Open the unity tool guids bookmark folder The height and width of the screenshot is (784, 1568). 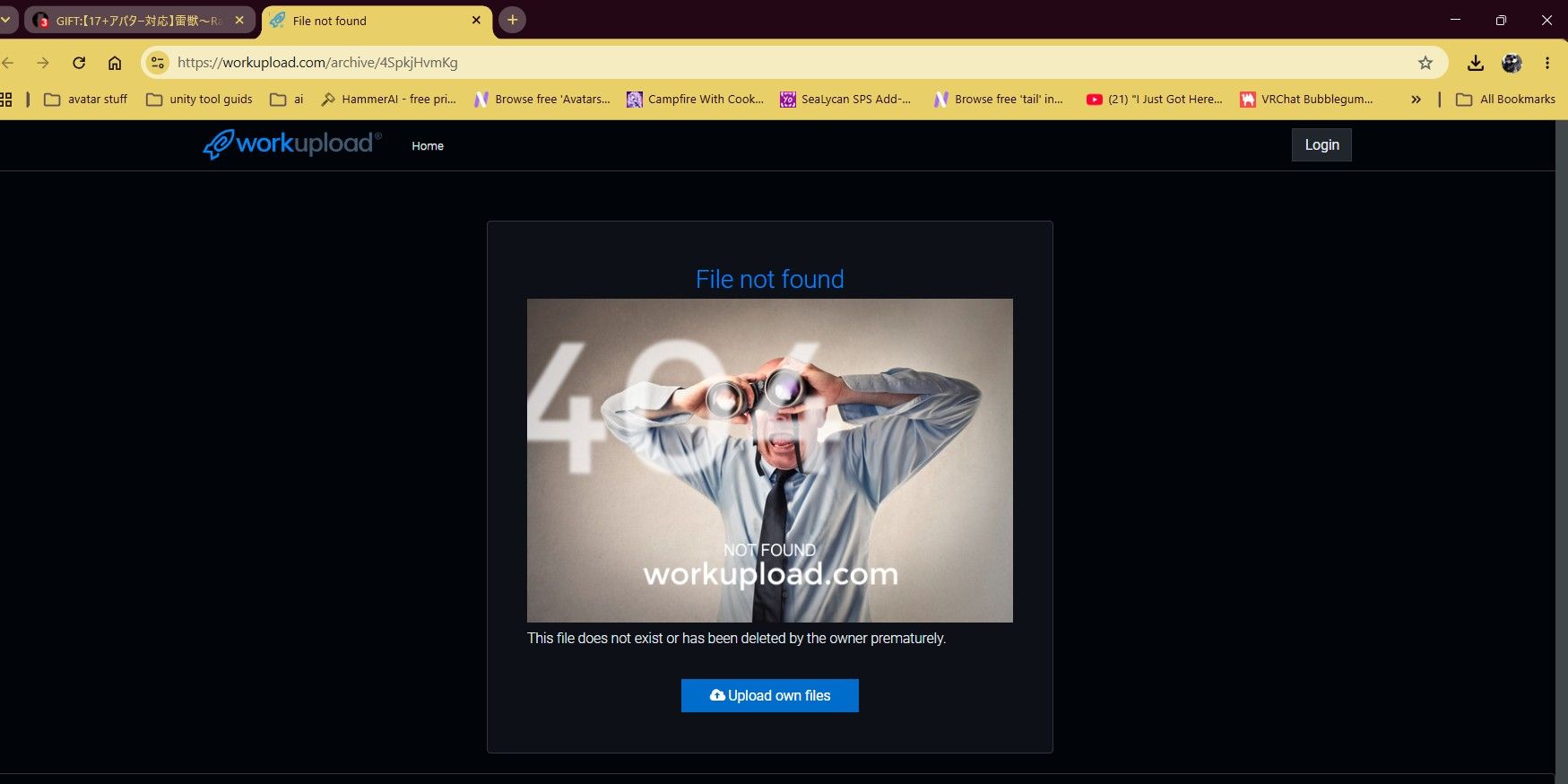[x=199, y=100]
